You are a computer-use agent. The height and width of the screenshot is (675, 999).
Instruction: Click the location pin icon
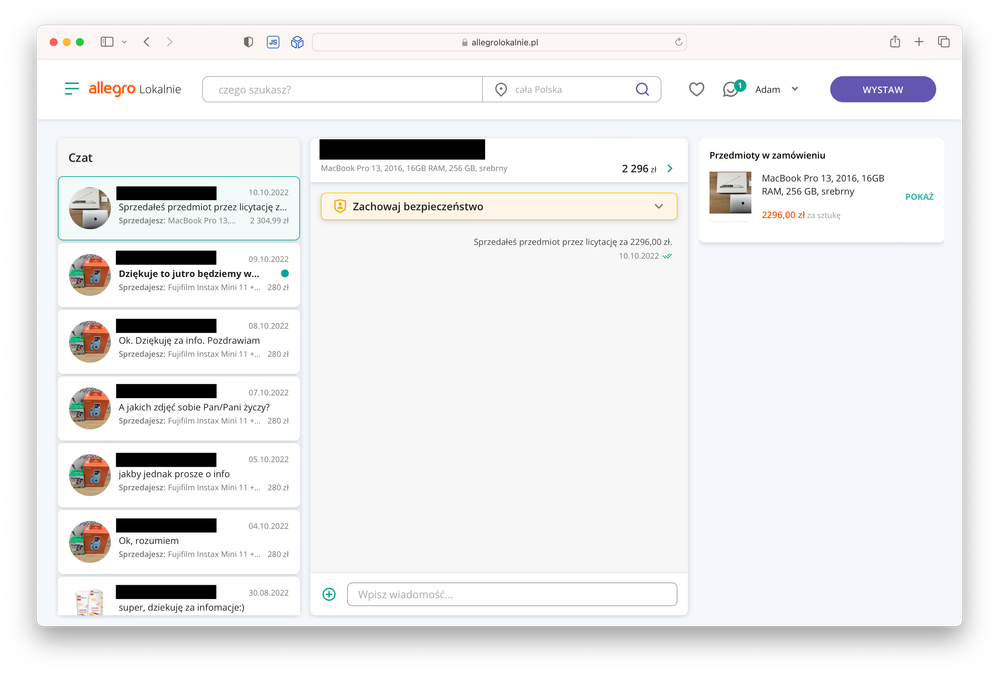pos(501,90)
